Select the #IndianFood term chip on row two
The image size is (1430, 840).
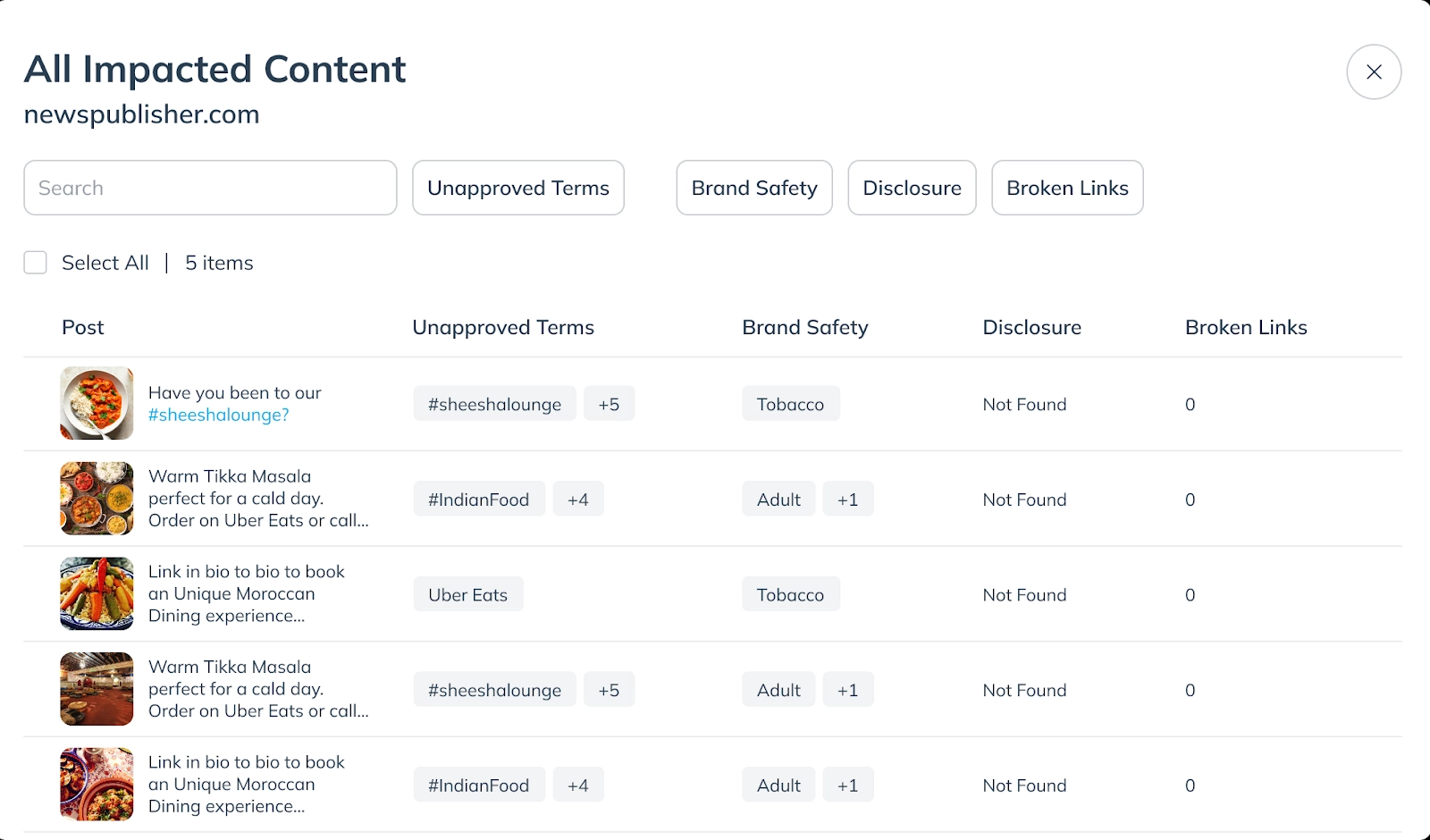pyautogui.click(x=479, y=499)
